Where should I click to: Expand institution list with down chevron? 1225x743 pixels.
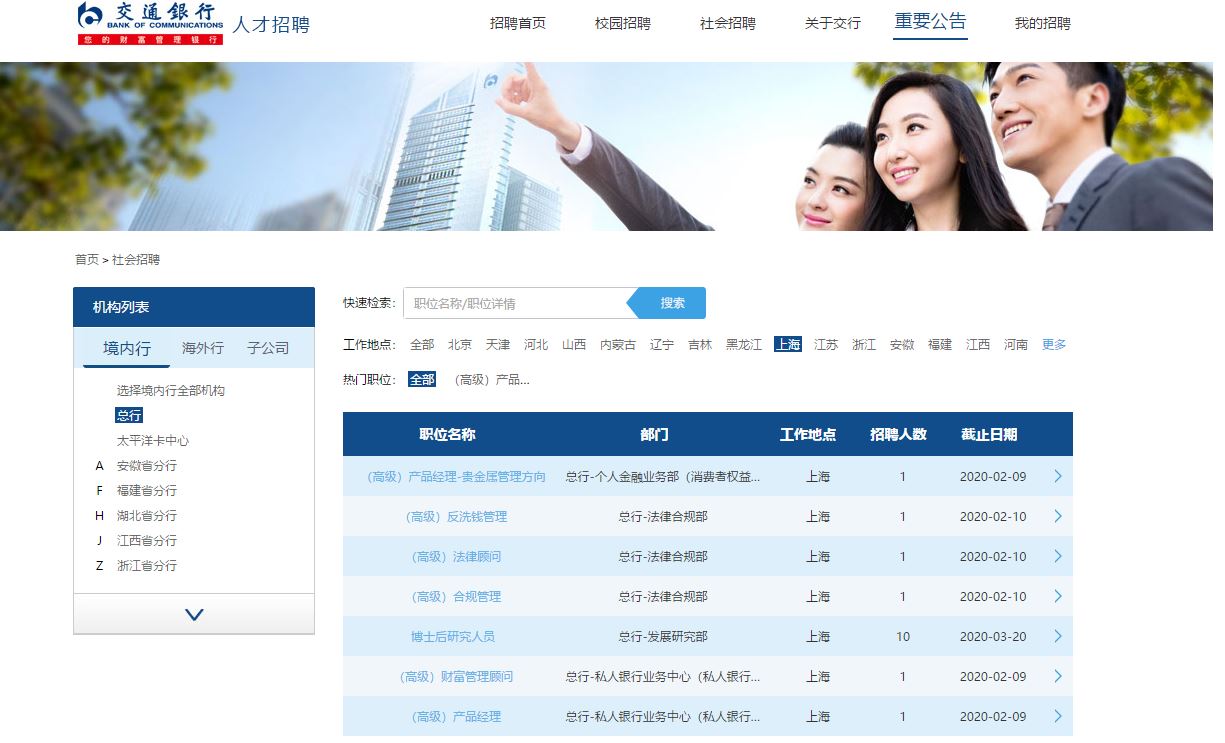(194, 614)
